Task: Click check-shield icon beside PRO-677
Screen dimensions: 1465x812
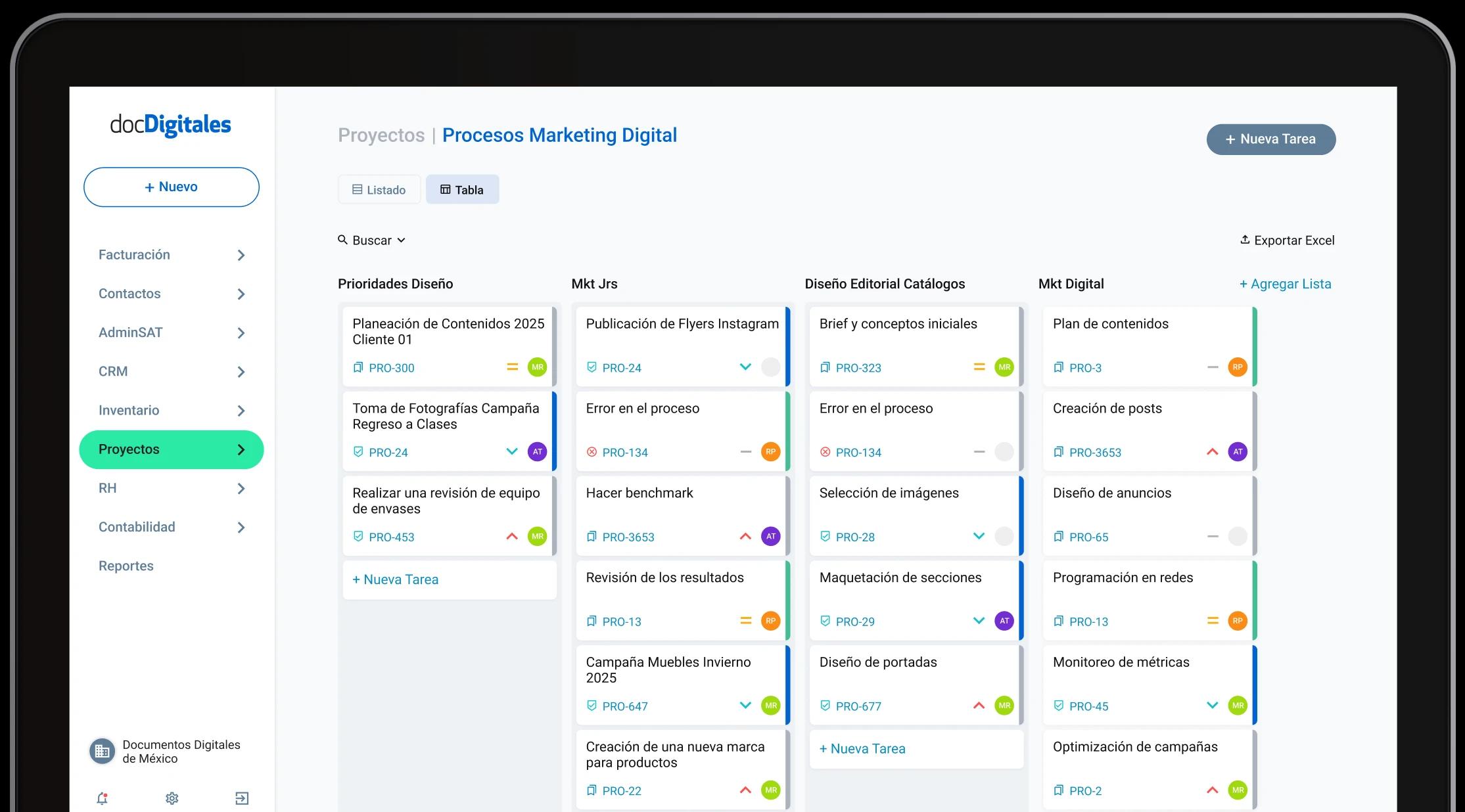Action: (825, 706)
